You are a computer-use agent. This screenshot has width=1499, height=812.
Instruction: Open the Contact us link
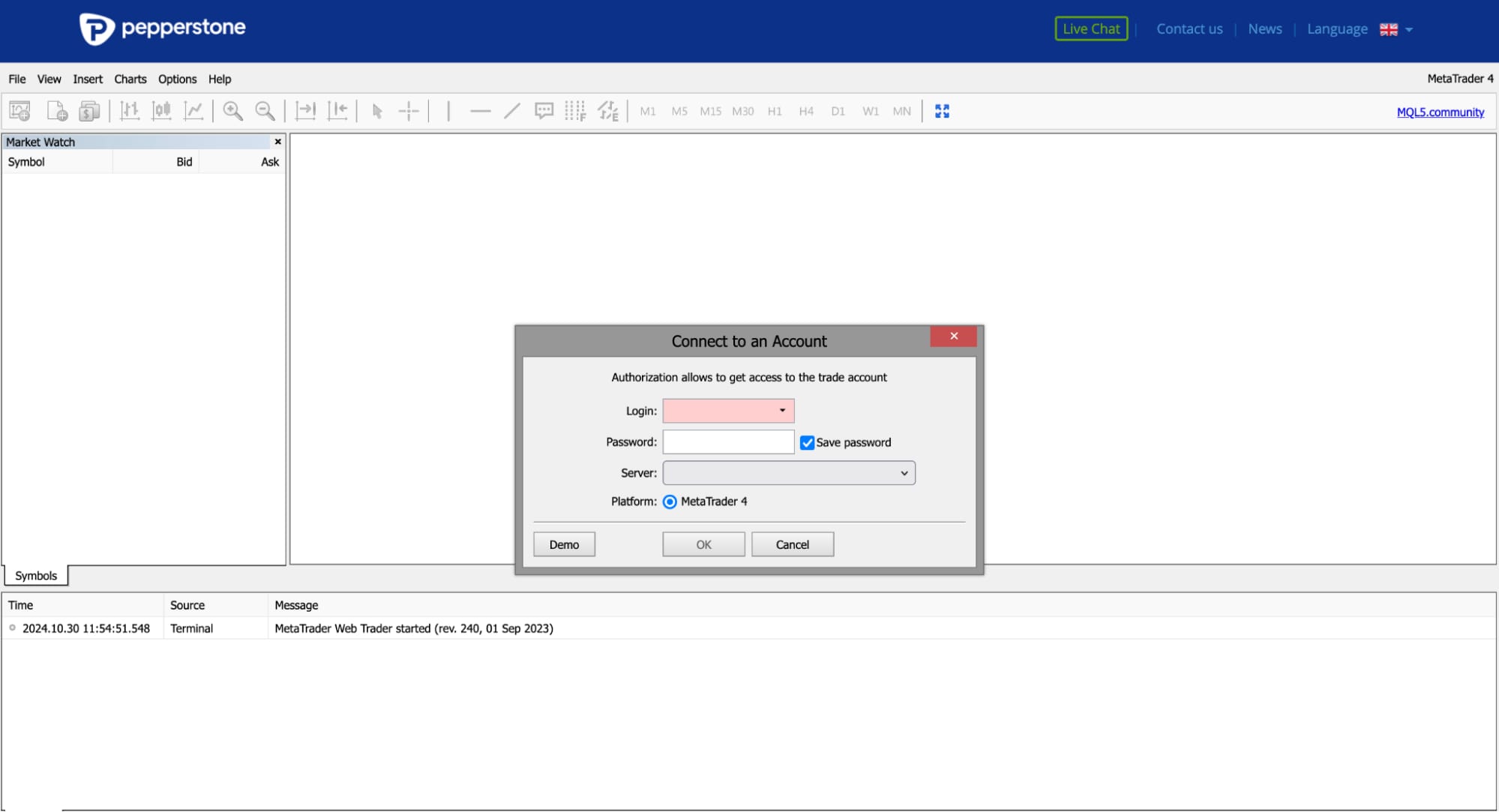(1189, 28)
